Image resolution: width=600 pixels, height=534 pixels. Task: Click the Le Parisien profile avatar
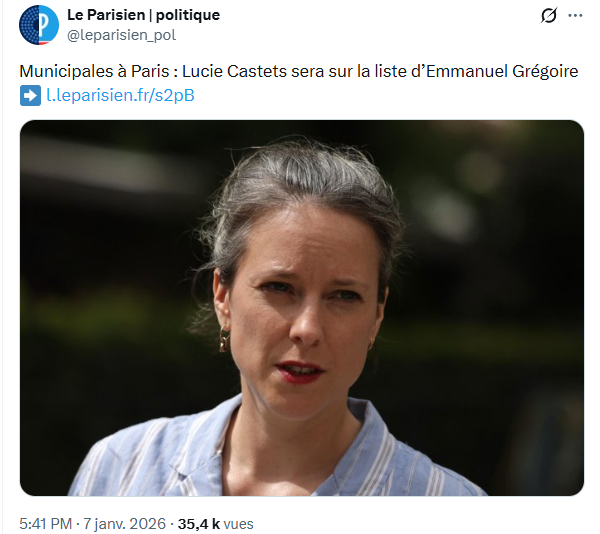(39, 25)
